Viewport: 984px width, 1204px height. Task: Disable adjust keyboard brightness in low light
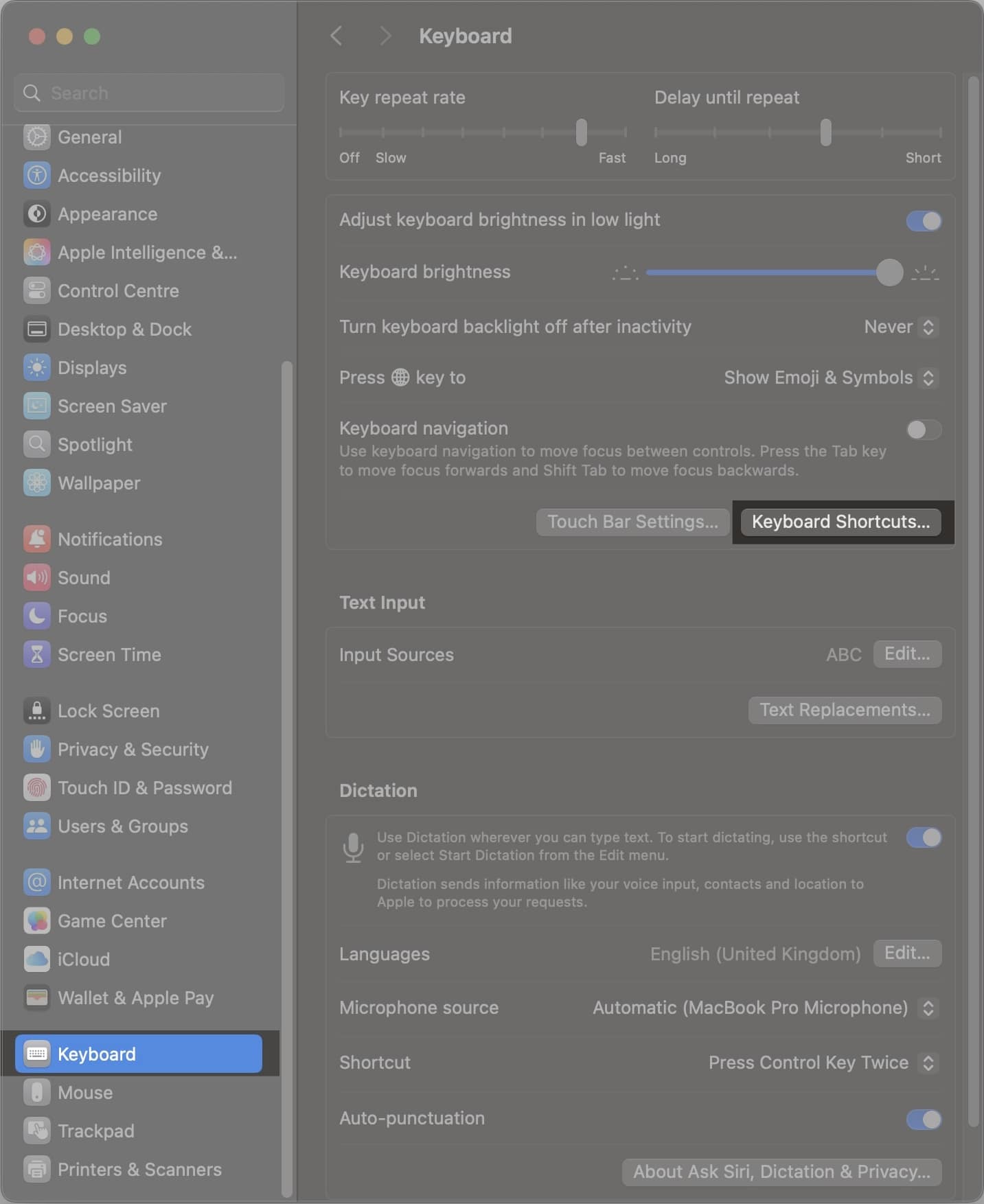924,221
